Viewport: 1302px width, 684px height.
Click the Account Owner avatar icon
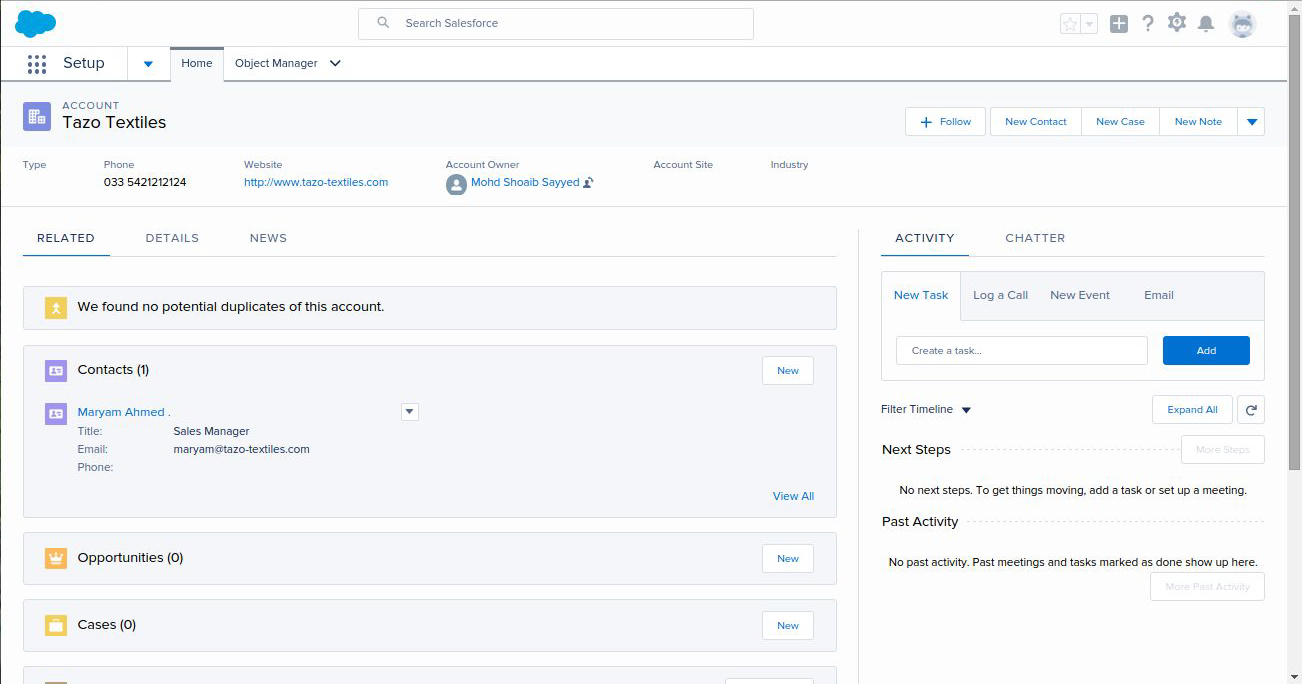tap(456, 184)
